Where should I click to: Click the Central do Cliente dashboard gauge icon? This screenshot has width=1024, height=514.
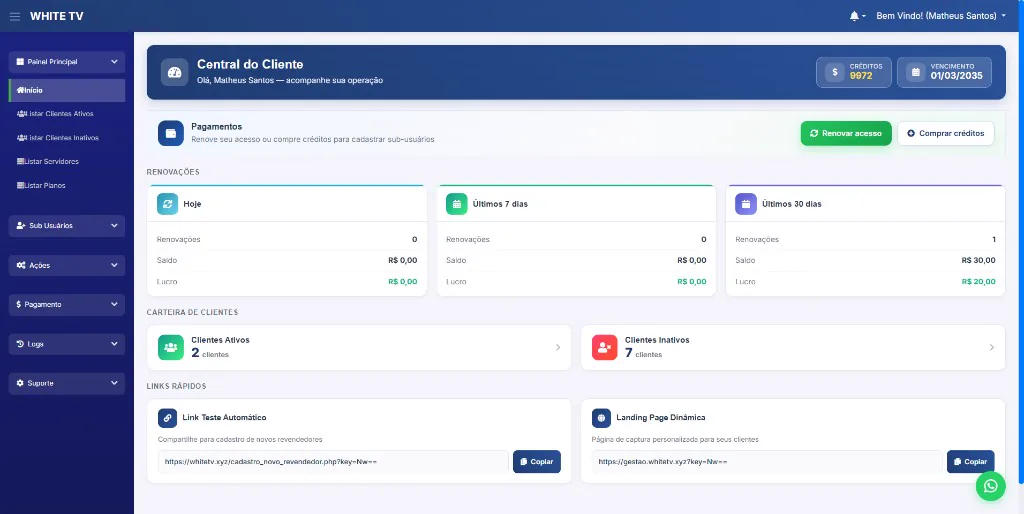click(x=174, y=72)
